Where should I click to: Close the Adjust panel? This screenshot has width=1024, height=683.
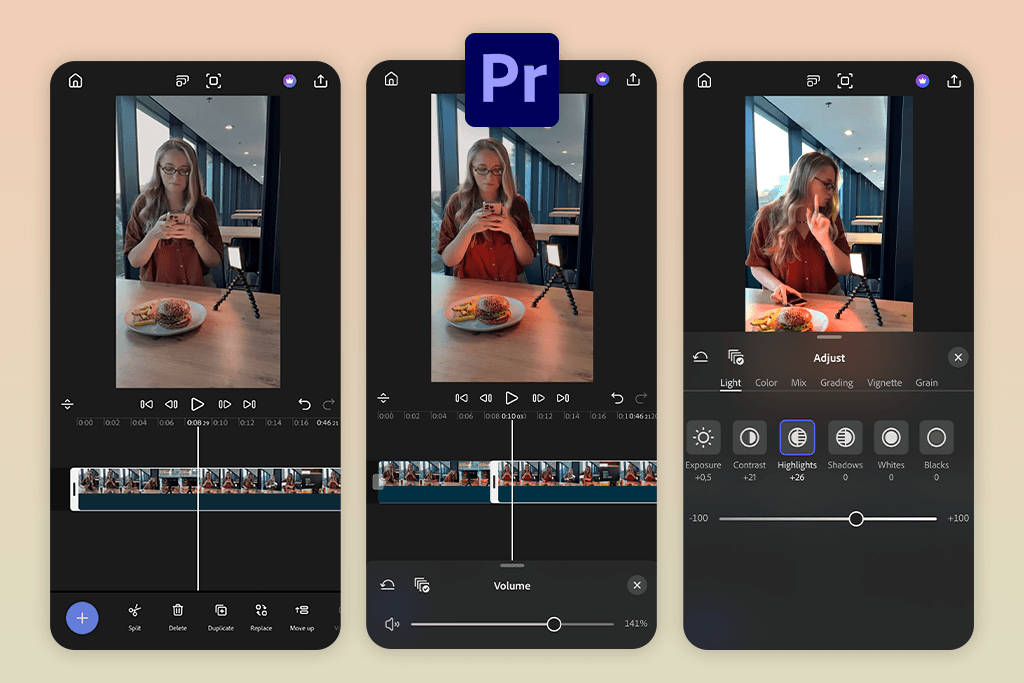click(958, 357)
